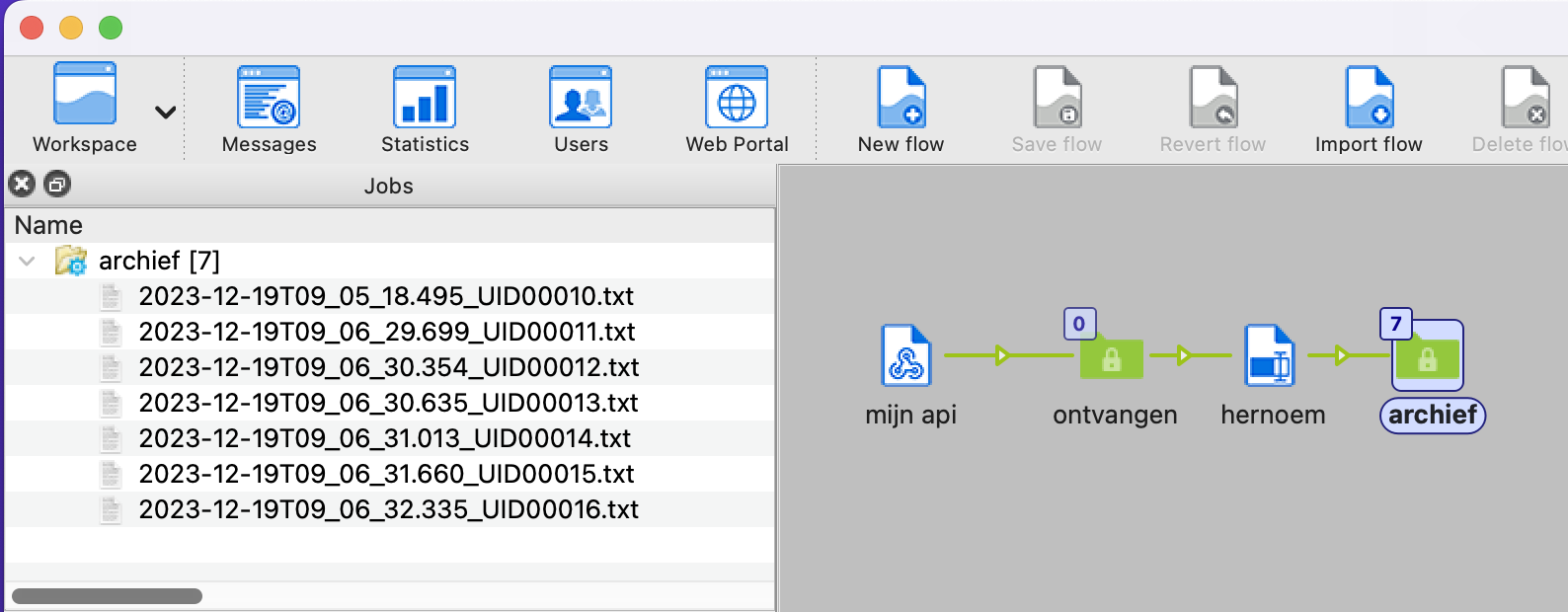Select job file ending UID00013.txt
Screen dimensions: 1568x612
(389, 403)
